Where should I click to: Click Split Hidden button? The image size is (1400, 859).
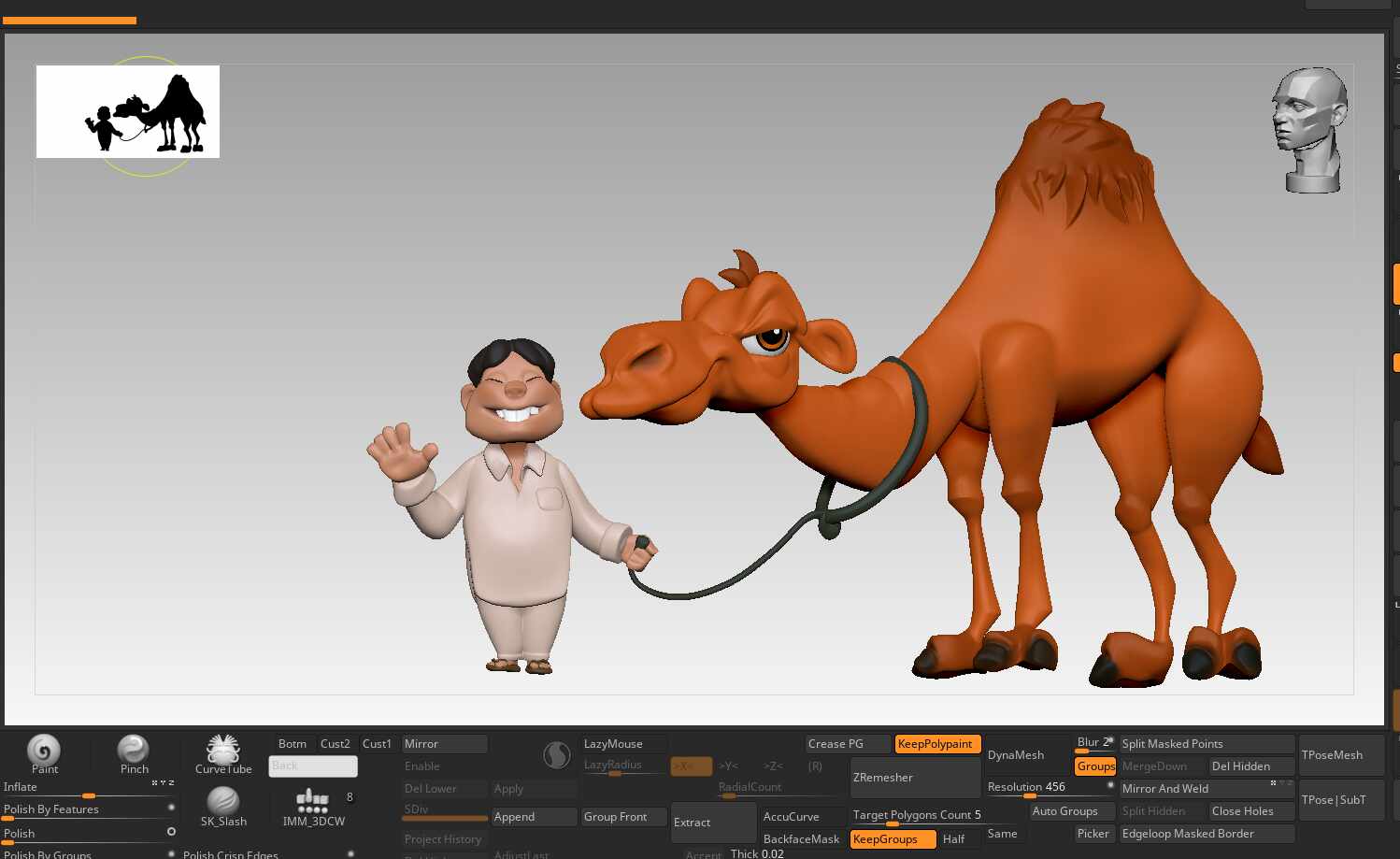point(1162,811)
